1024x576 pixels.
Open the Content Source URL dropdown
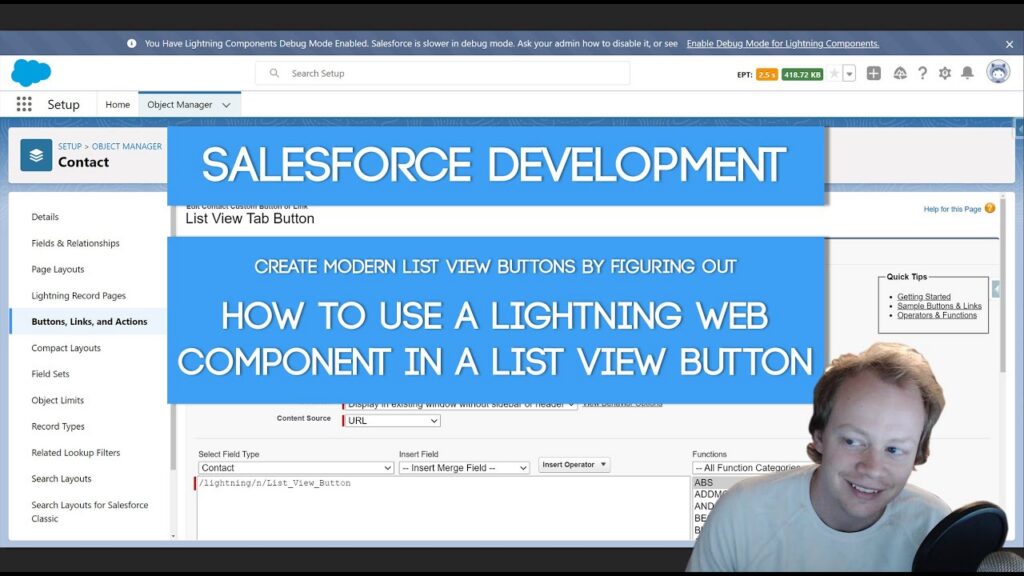click(392, 421)
